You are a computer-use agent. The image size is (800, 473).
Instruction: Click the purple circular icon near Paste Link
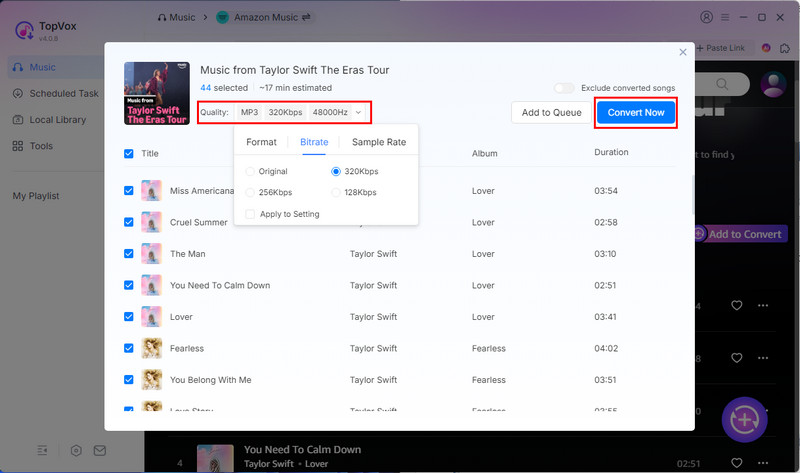tap(766, 48)
